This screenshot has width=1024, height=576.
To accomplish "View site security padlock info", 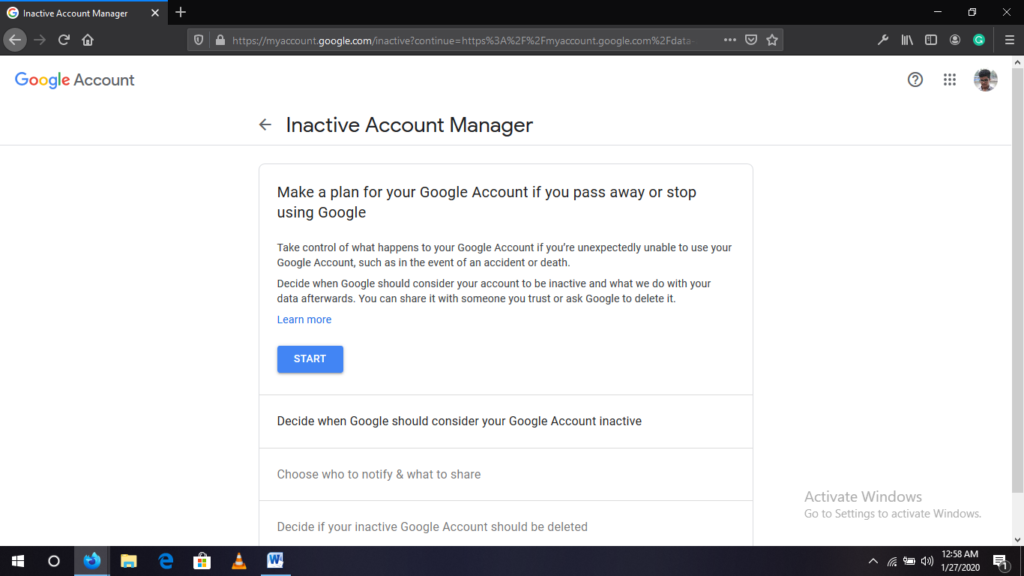I will point(220,40).
